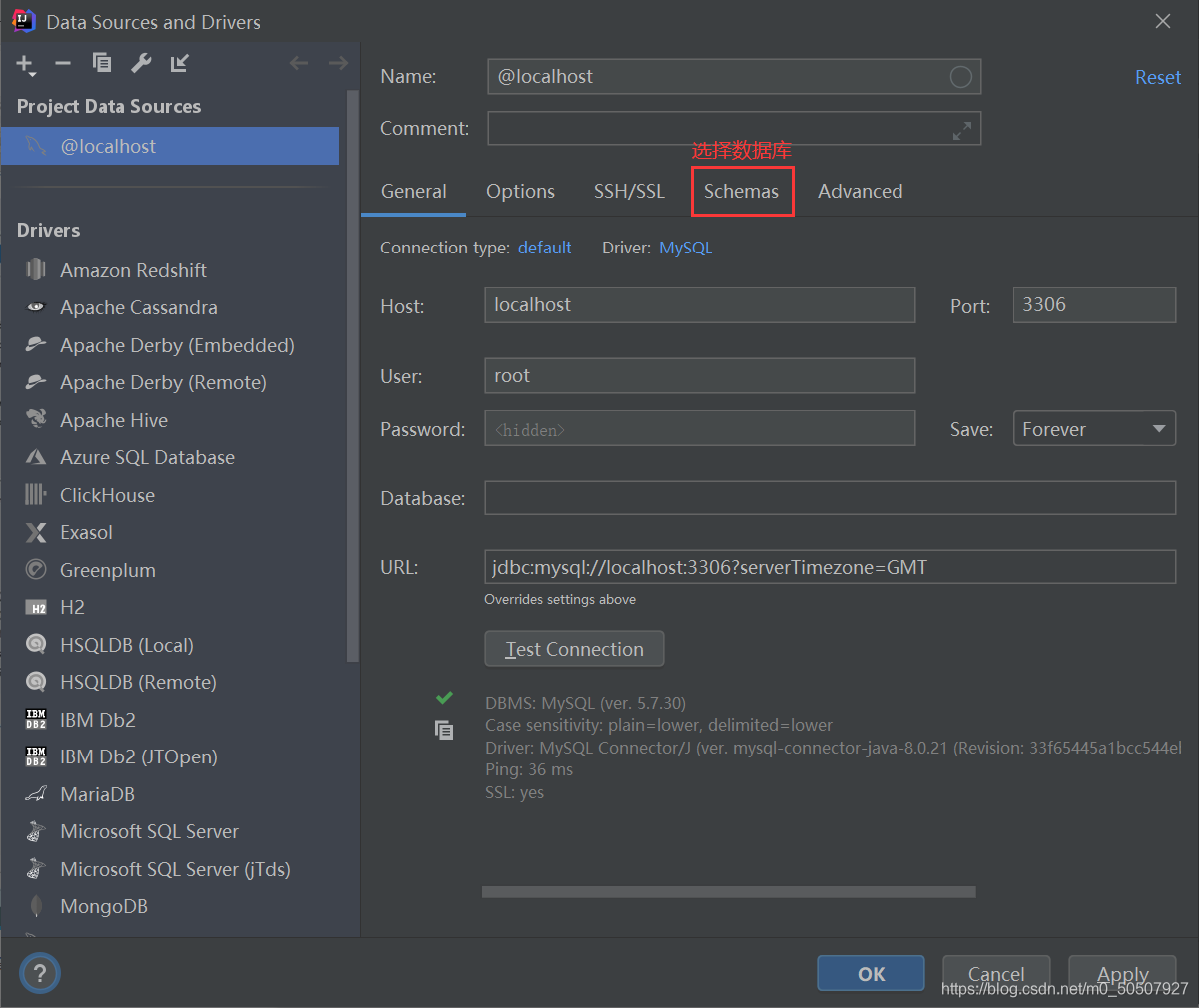
Task: Open the Advanced tab
Action: coord(860,191)
